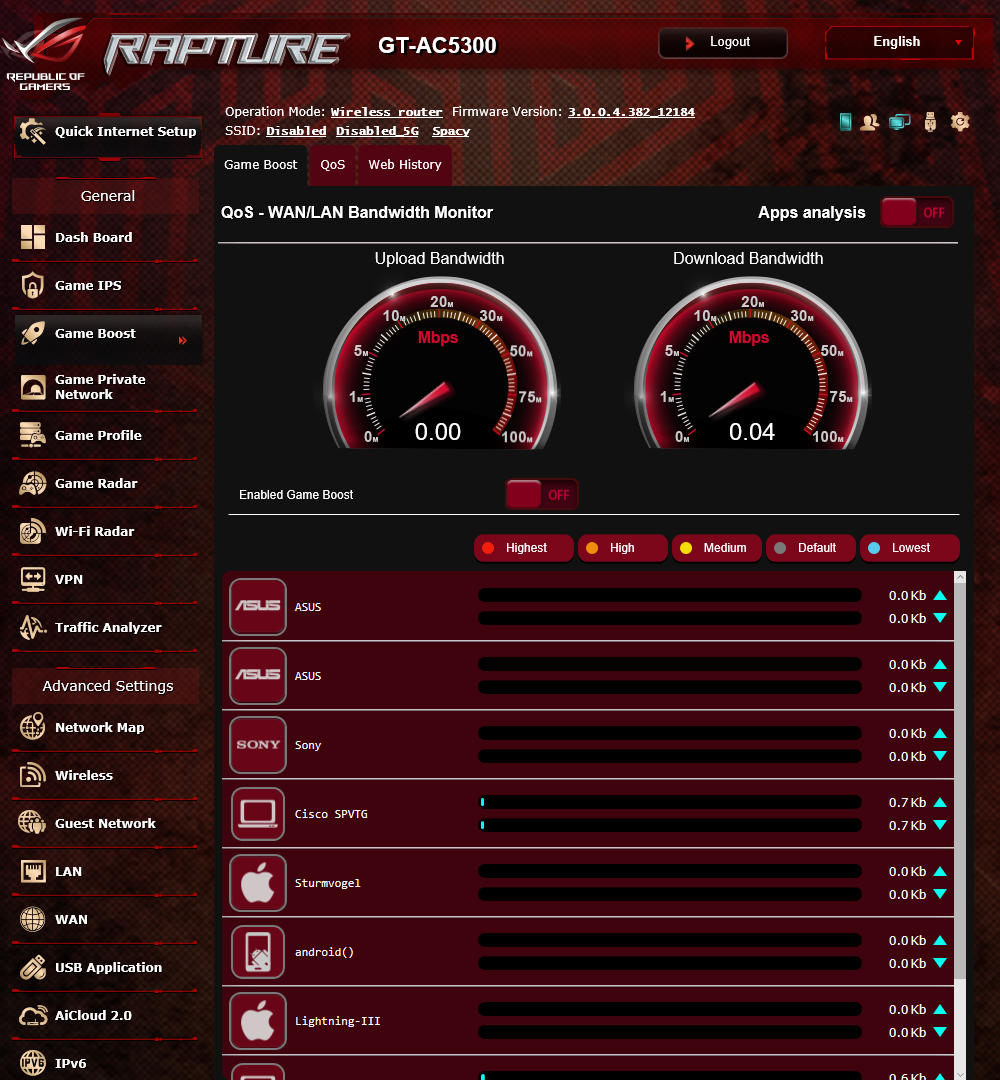
Task: Click the android() phone device icon
Action: coord(258,952)
